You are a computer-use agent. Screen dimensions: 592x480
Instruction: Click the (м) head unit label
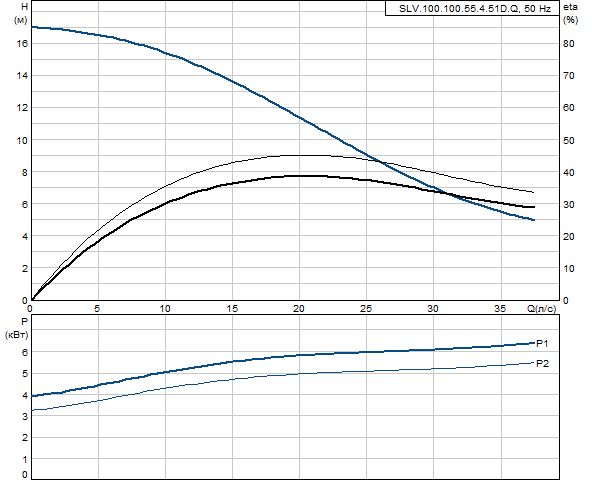[20, 20]
